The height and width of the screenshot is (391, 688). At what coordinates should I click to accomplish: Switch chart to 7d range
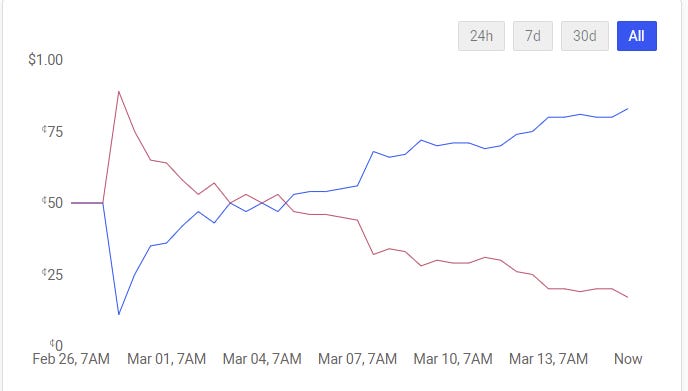tap(533, 36)
